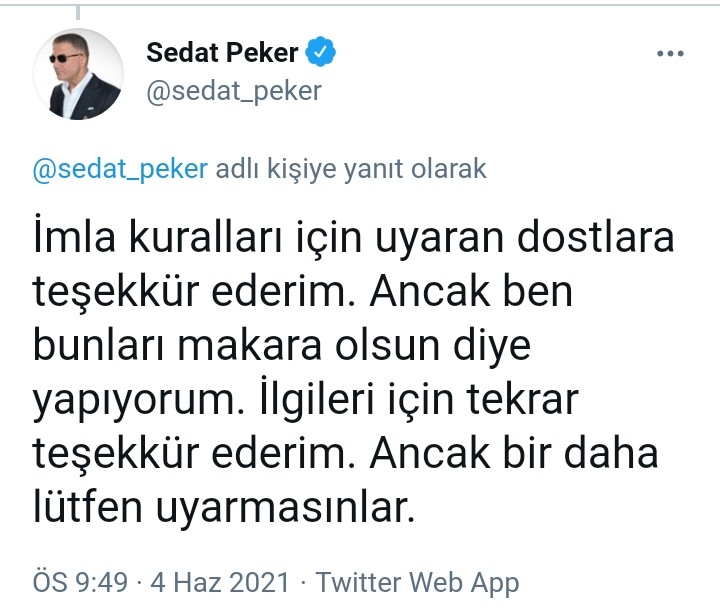The height and width of the screenshot is (616, 720).
Task: Click the Sedat Peker display name
Action: pyautogui.click(x=221, y=53)
